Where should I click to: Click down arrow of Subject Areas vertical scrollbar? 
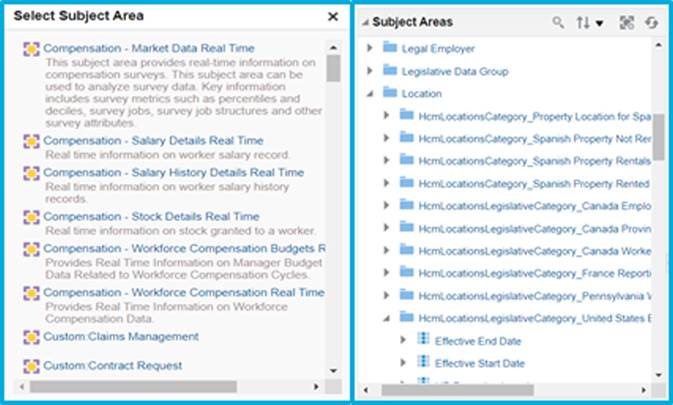tap(658, 375)
